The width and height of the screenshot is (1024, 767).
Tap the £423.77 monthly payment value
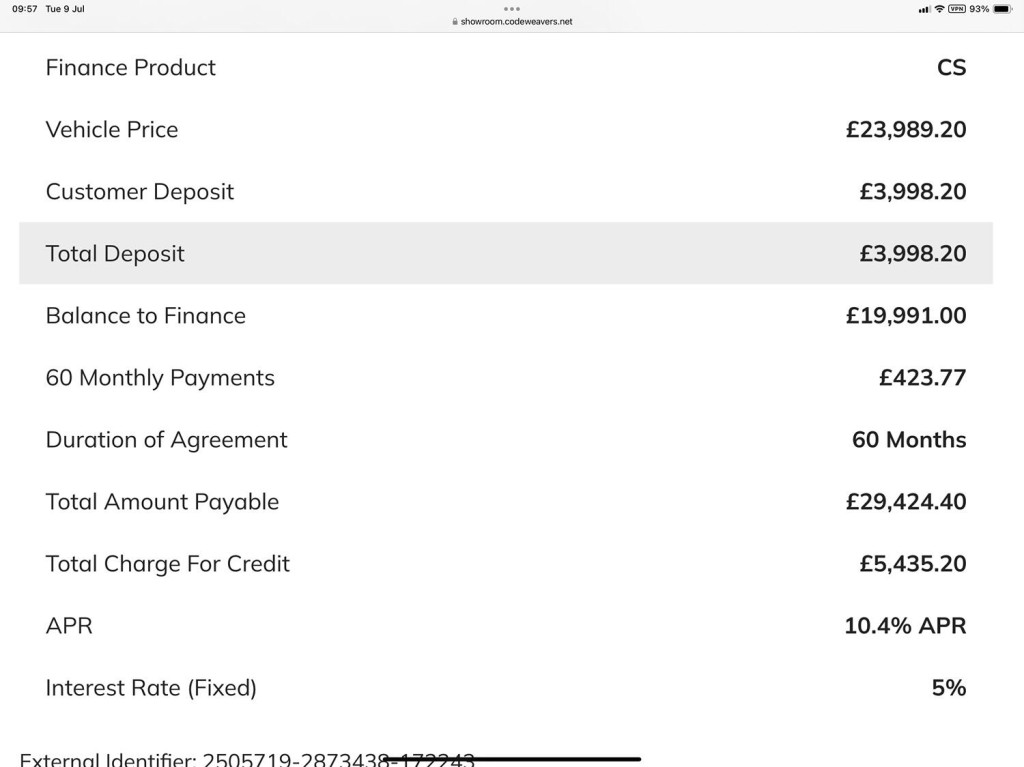tap(922, 378)
